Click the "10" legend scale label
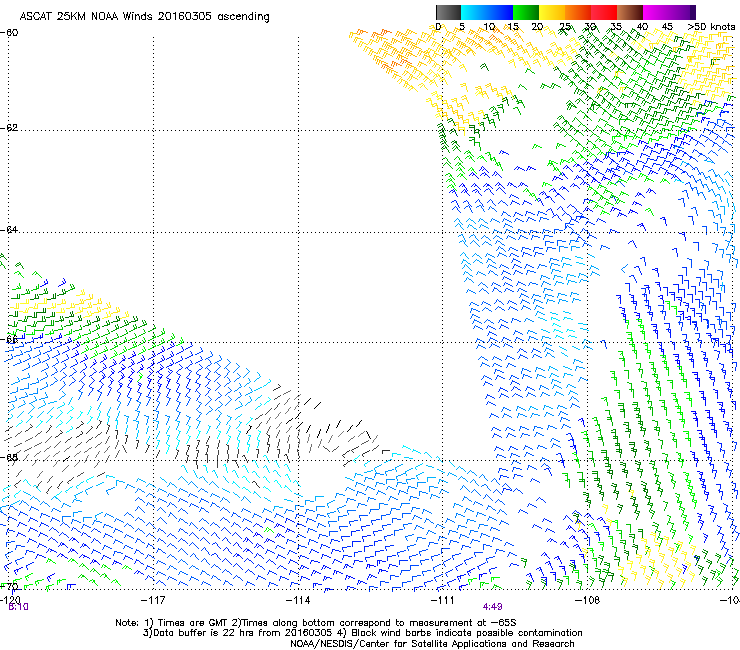 tap(489, 27)
